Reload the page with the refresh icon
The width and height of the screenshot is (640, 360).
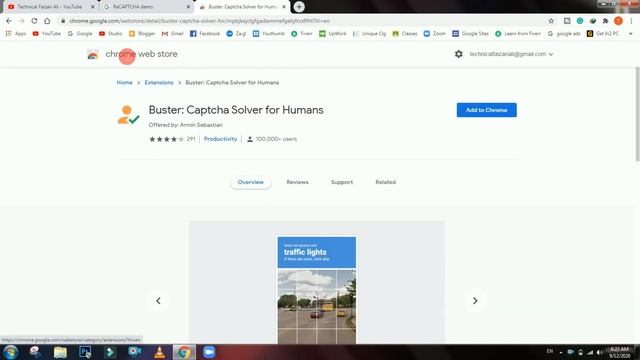[x=34, y=21]
